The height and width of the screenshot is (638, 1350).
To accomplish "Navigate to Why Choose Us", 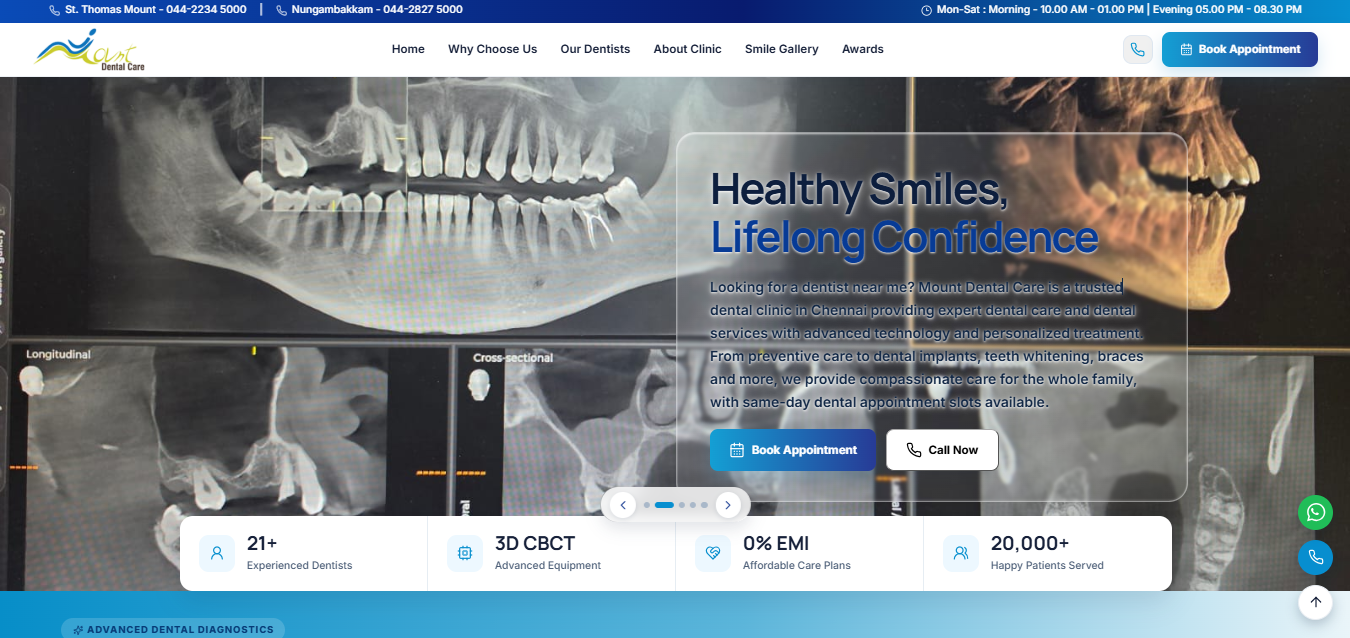I will [x=492, y=49].
